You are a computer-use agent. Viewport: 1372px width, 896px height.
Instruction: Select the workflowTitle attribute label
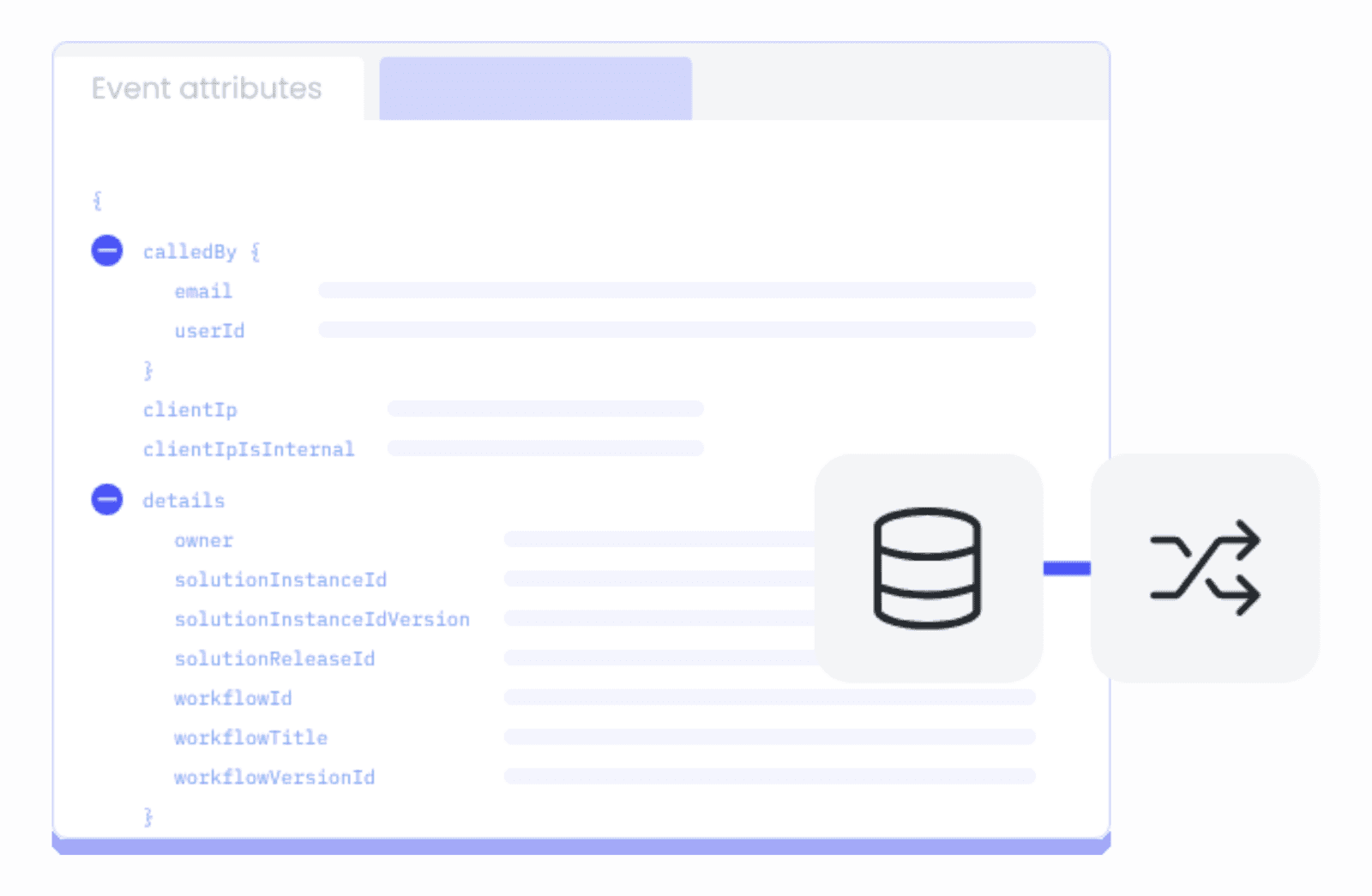(x=250, y=737)
